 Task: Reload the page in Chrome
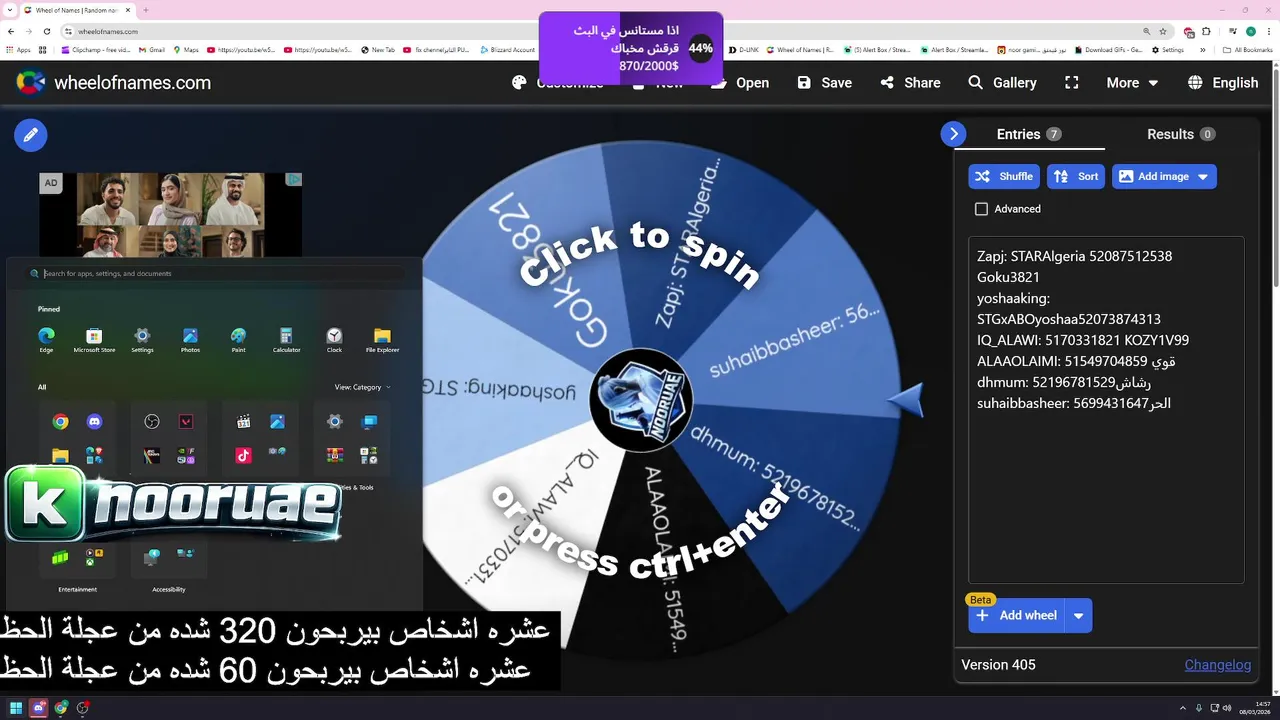tap(47, 32)
